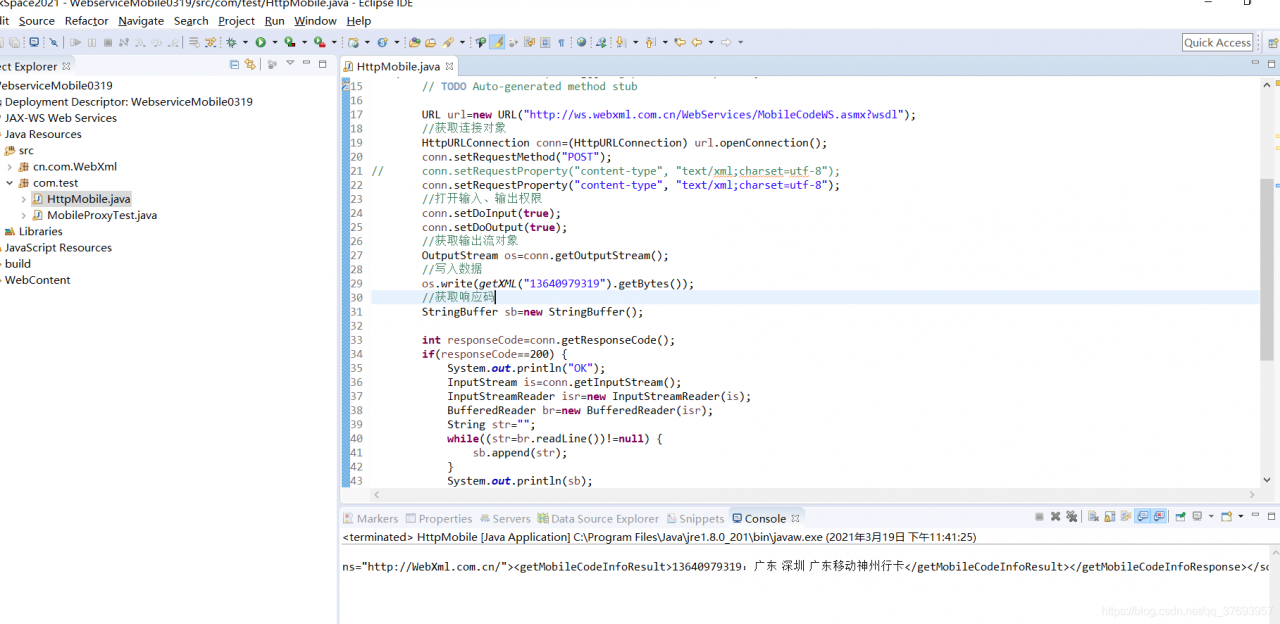1280x624 pixels.
Task: Toggle Show Whitespace Characters pilcrow icon
Action: pyautogui.click(x=561, y=42)
